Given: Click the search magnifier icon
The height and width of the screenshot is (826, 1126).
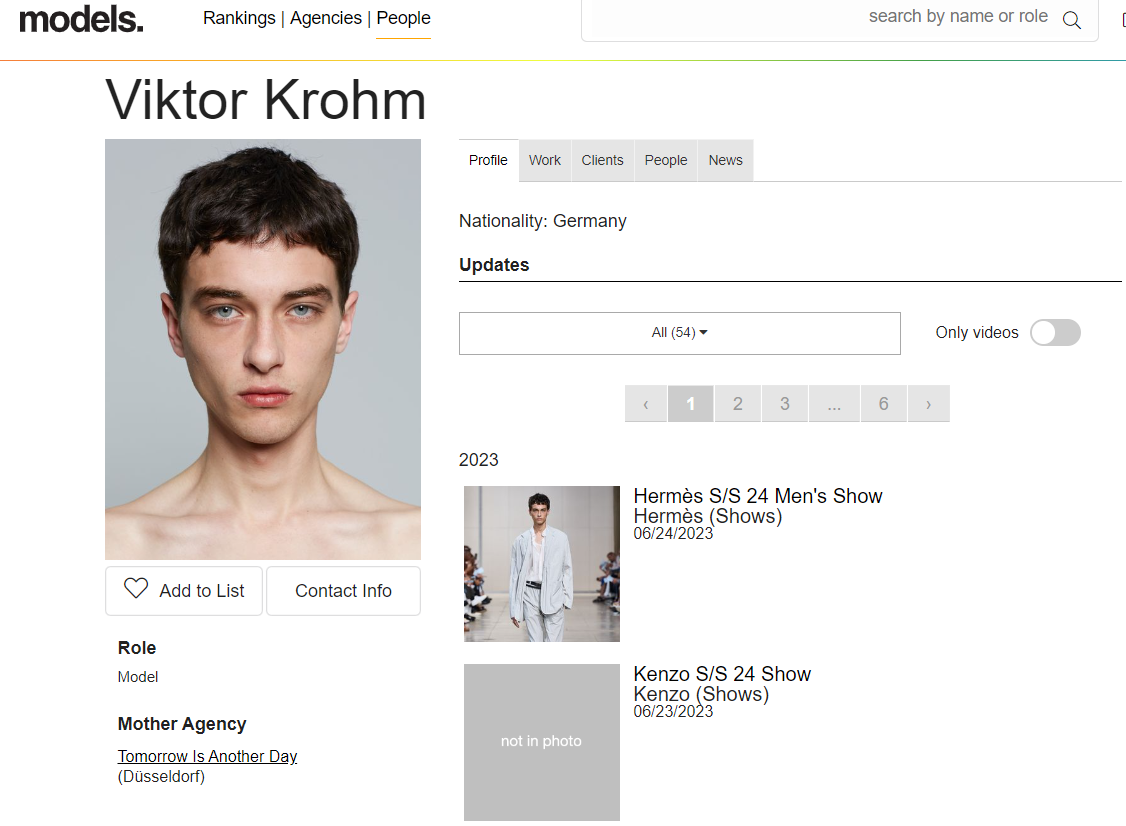Looking at the screenshot, I should click(x=1071, y=20).
